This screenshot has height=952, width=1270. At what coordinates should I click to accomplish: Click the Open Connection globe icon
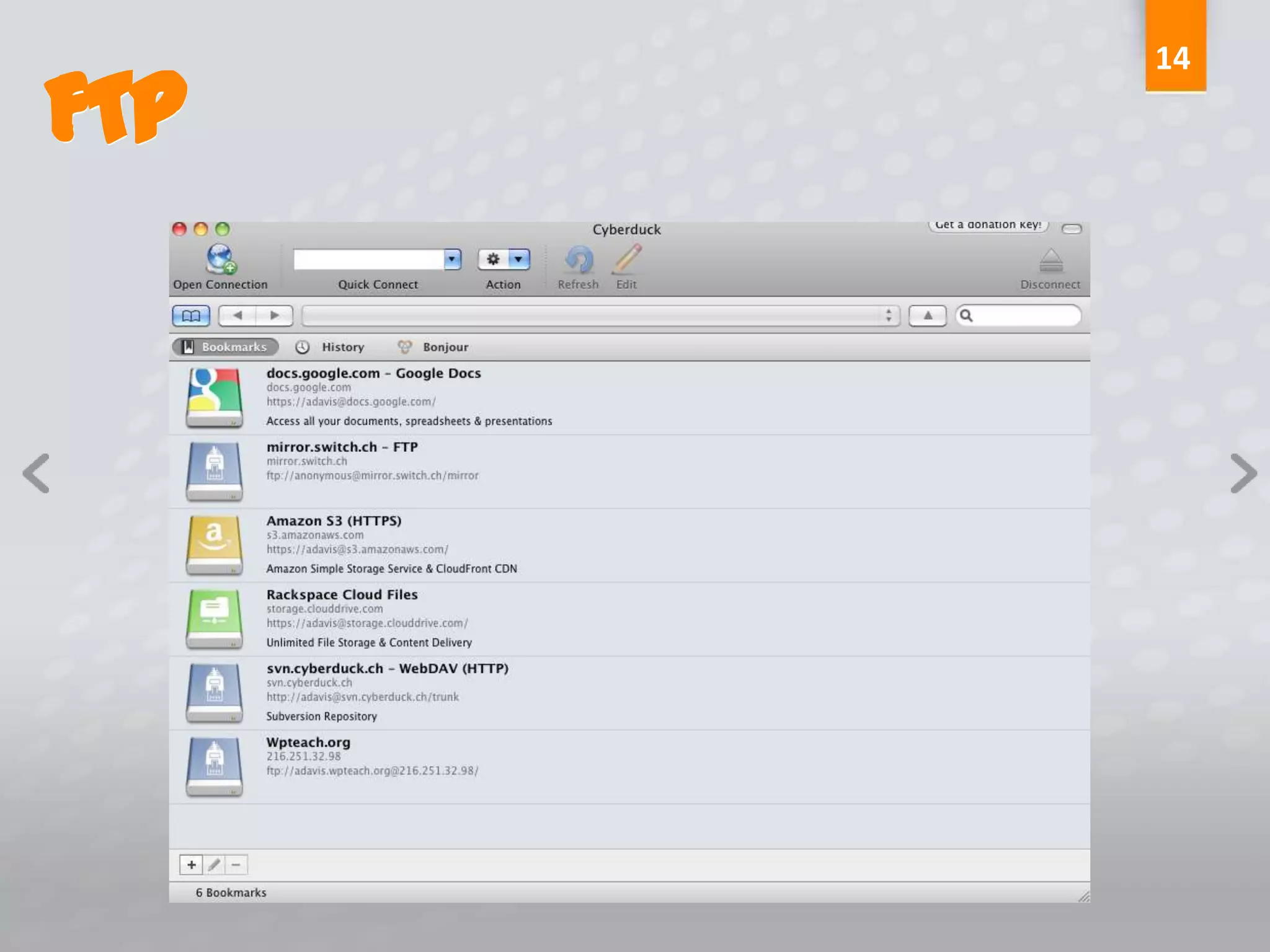[221, 259]
